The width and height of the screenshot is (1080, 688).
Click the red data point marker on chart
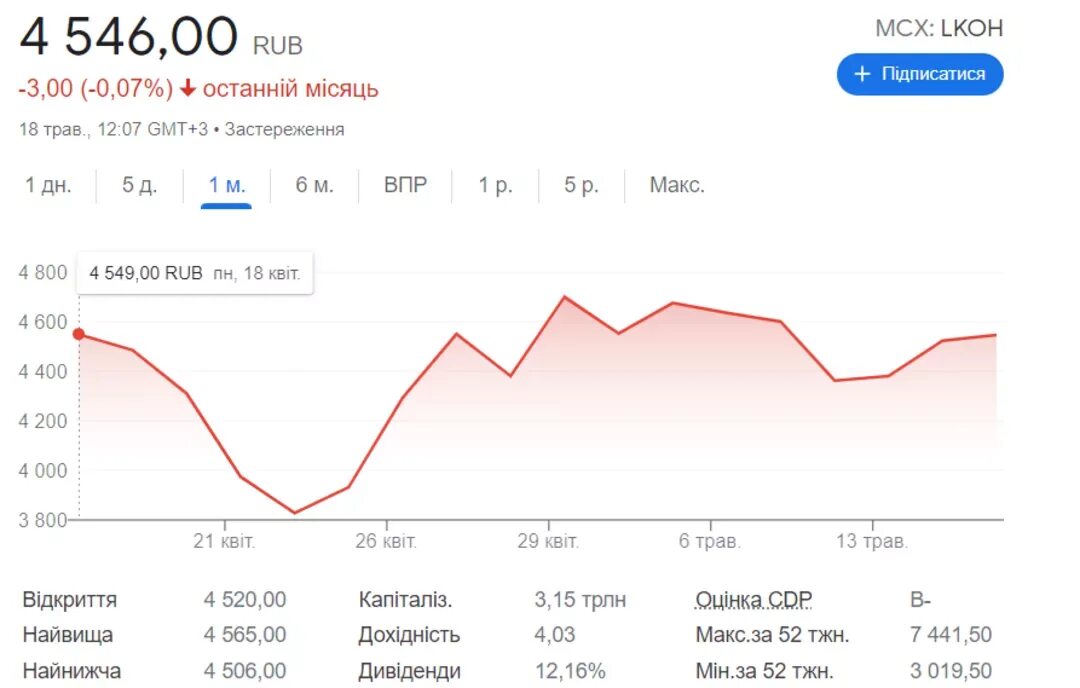[79, 334]
